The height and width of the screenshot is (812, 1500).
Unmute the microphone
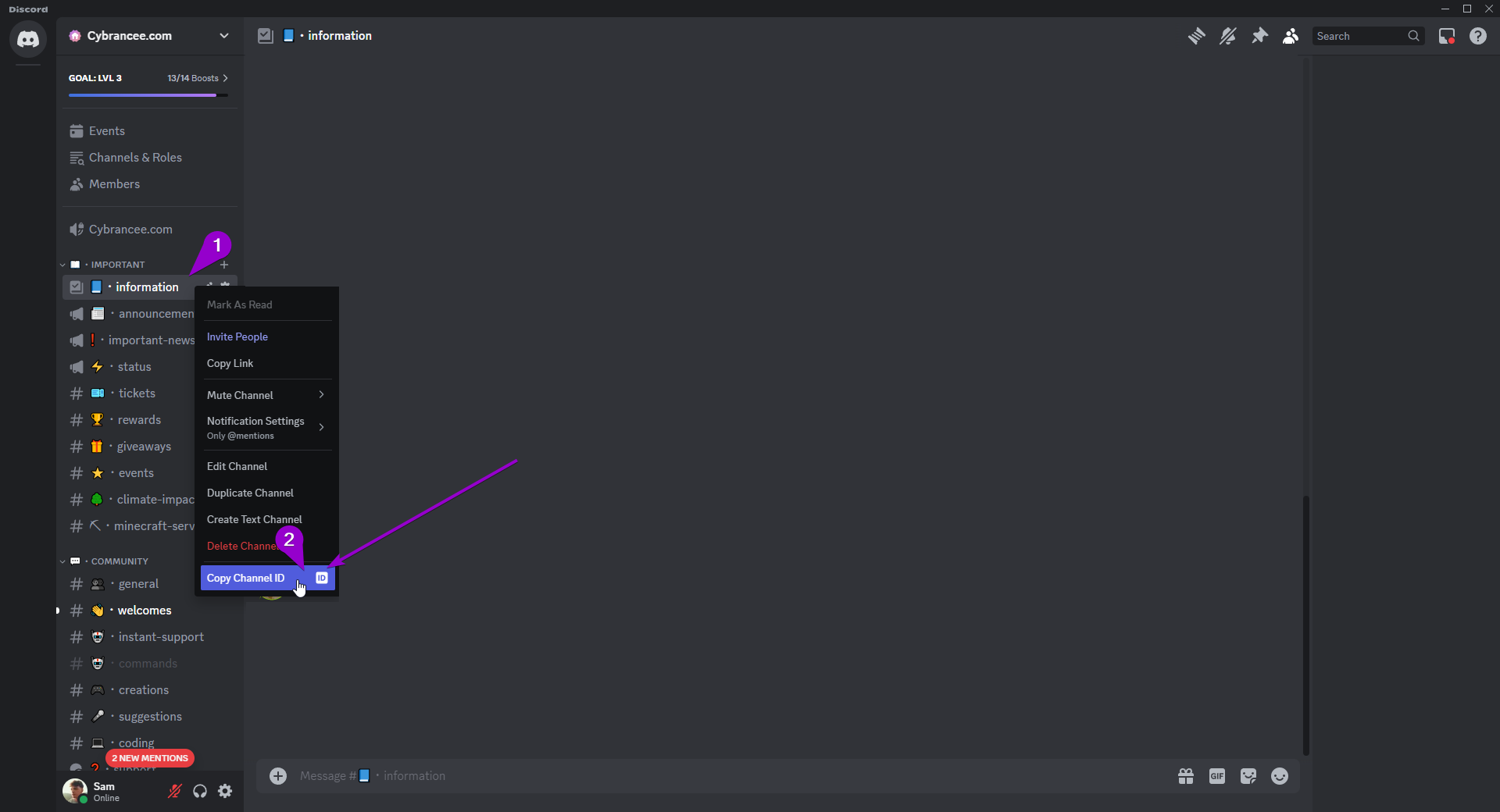pos(173,791)
